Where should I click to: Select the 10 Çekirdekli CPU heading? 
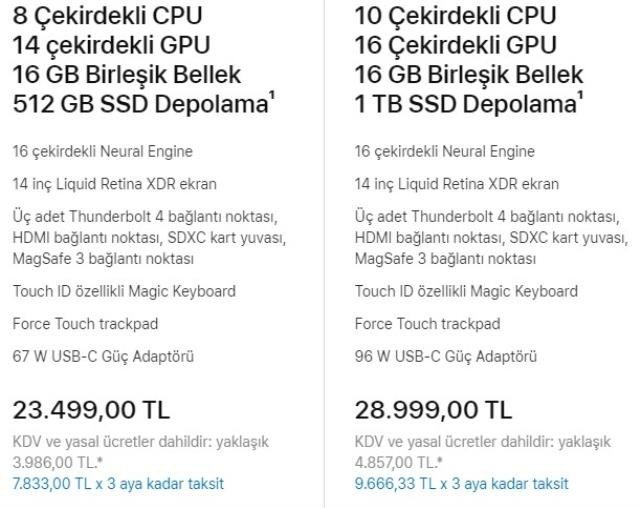pos(456,16)
